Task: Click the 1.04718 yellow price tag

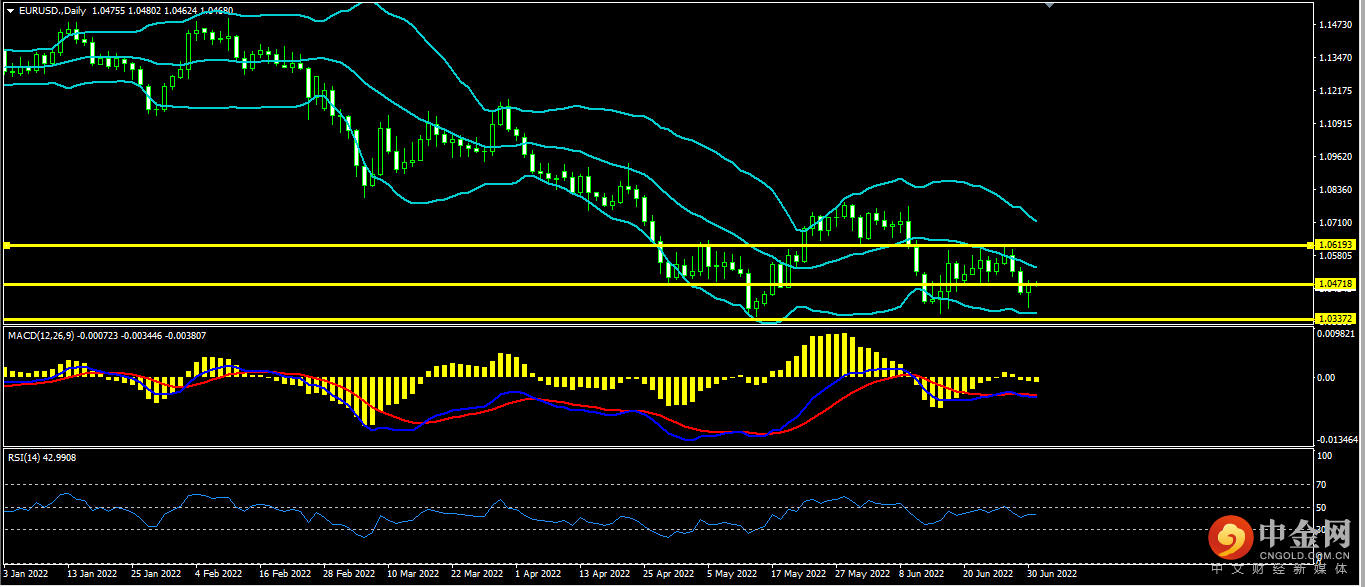Action: point(1336,285)
